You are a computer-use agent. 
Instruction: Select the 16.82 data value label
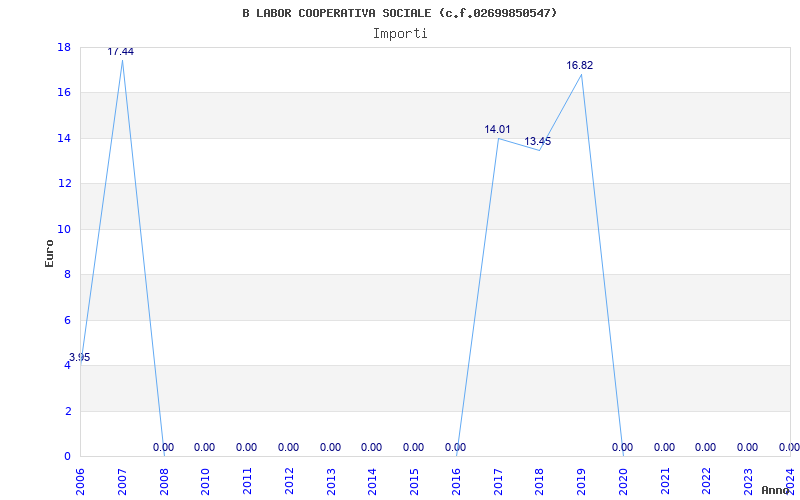(580, 65)
